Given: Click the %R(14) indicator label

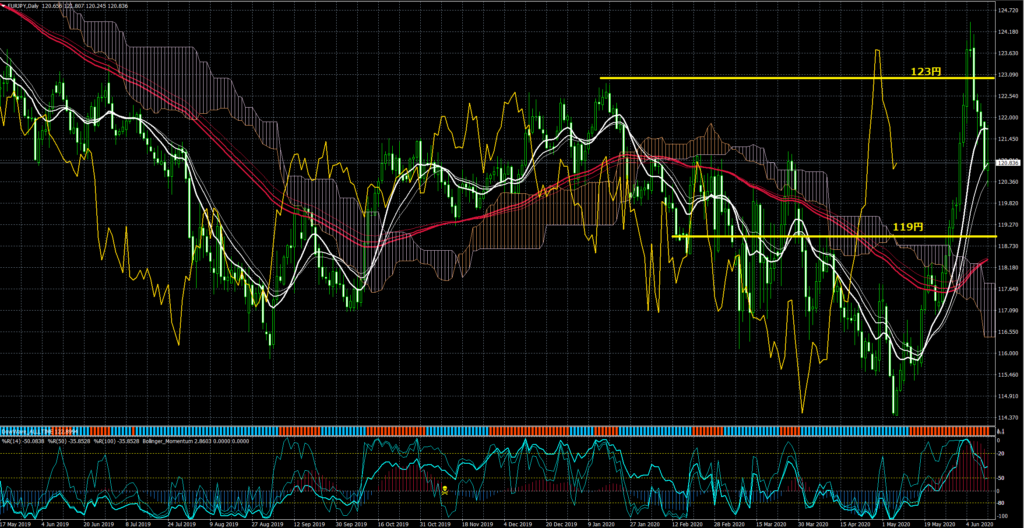Looking at the screenshot, I should (22, 439).
